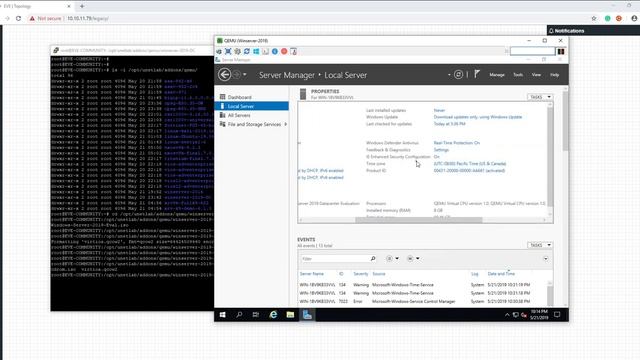
Task: Click into the Events Filter input field
Action: coord(334,259)
